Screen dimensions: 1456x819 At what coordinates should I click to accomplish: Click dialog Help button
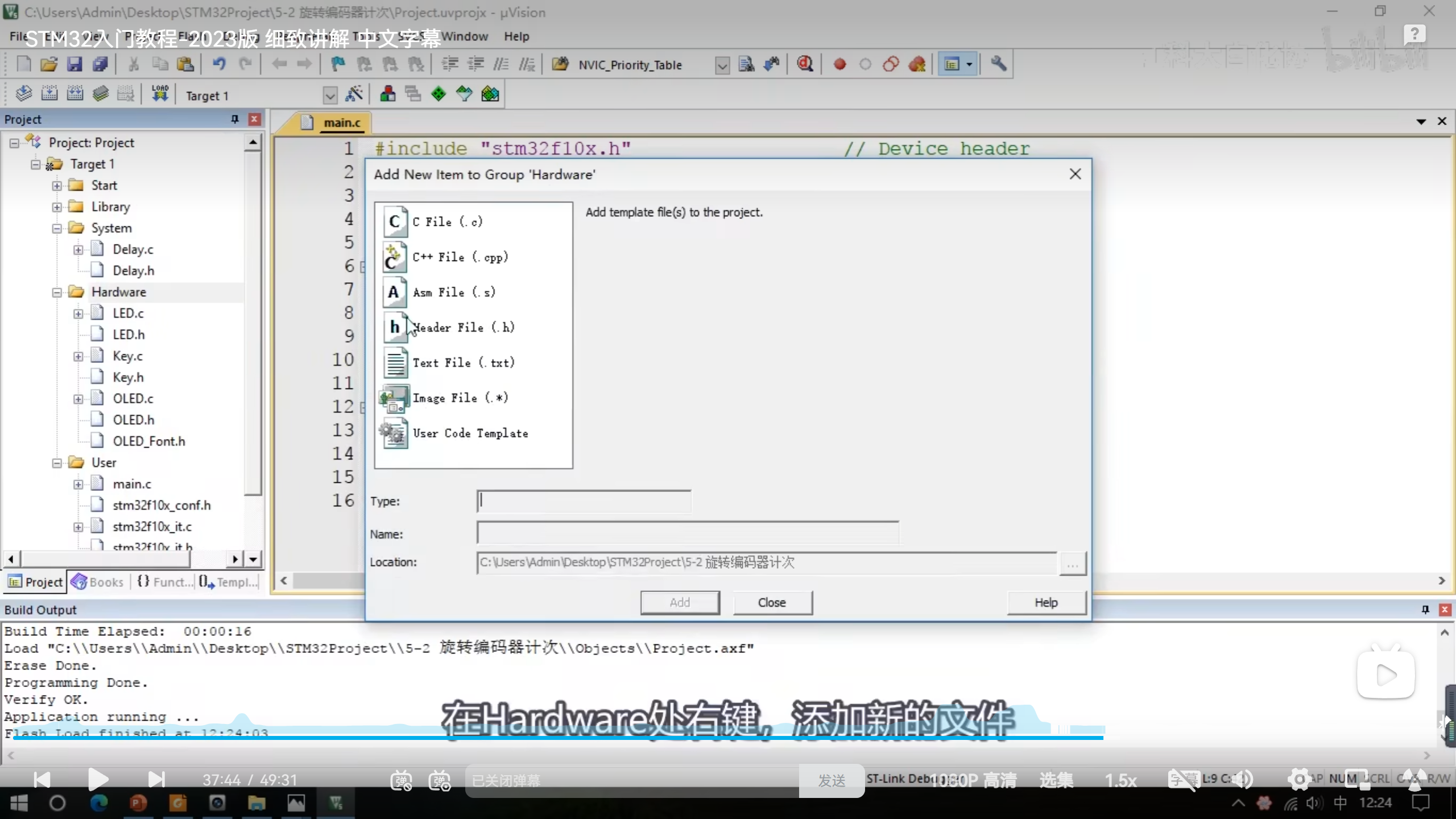coord(1045,602)
